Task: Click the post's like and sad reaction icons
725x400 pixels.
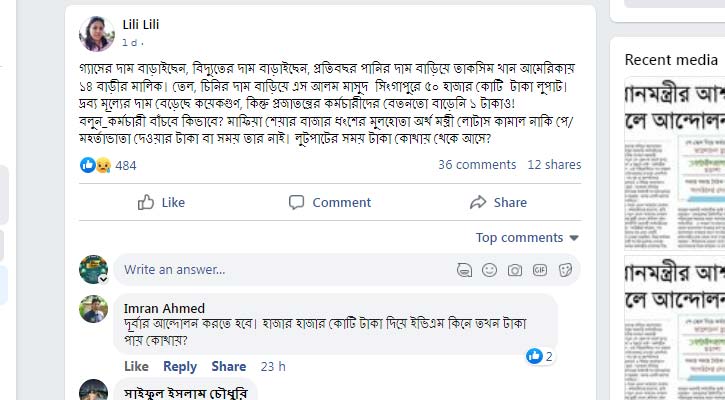Action: [95, 165]
